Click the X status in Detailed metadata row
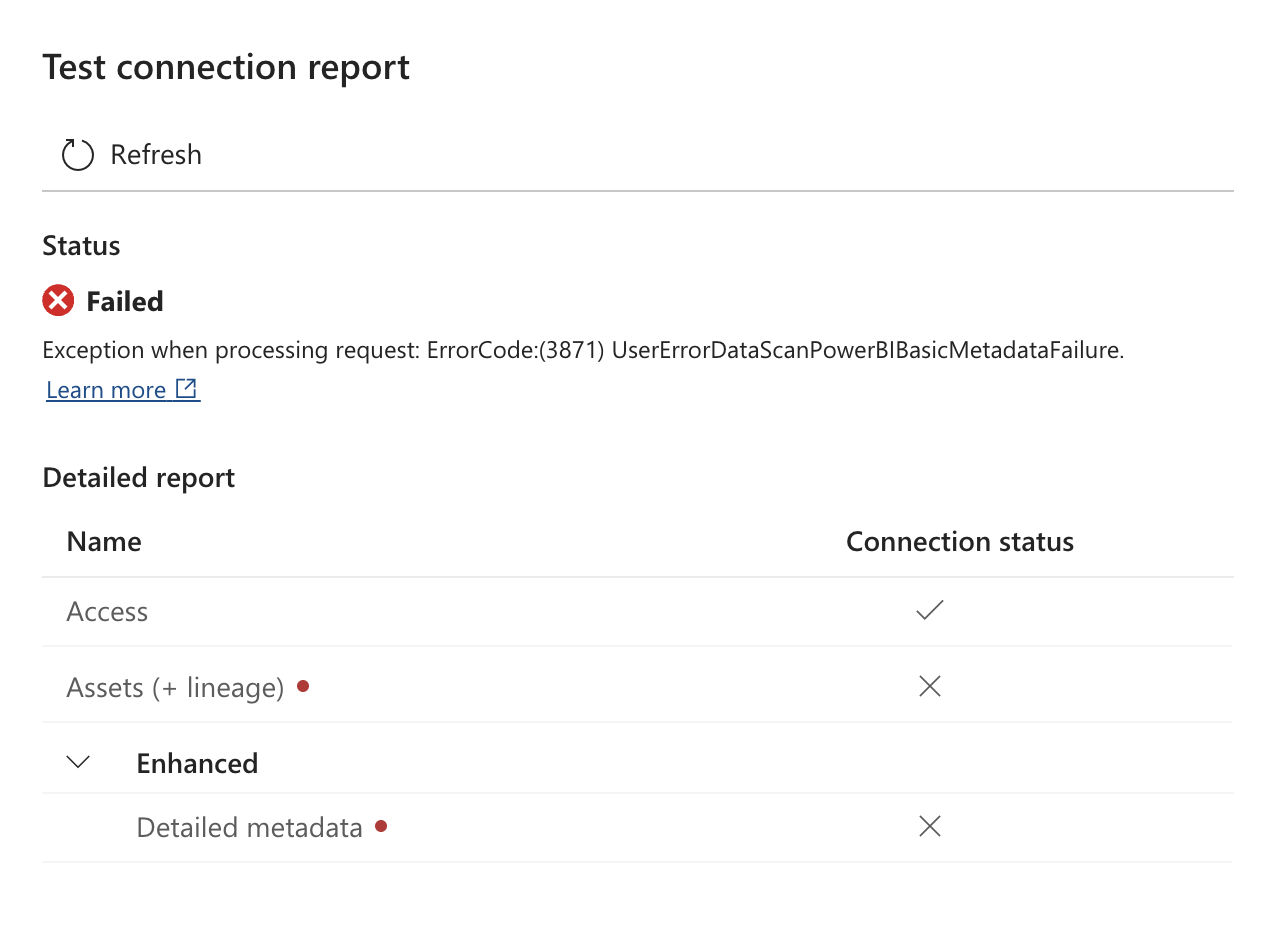 tap(930, 826)
